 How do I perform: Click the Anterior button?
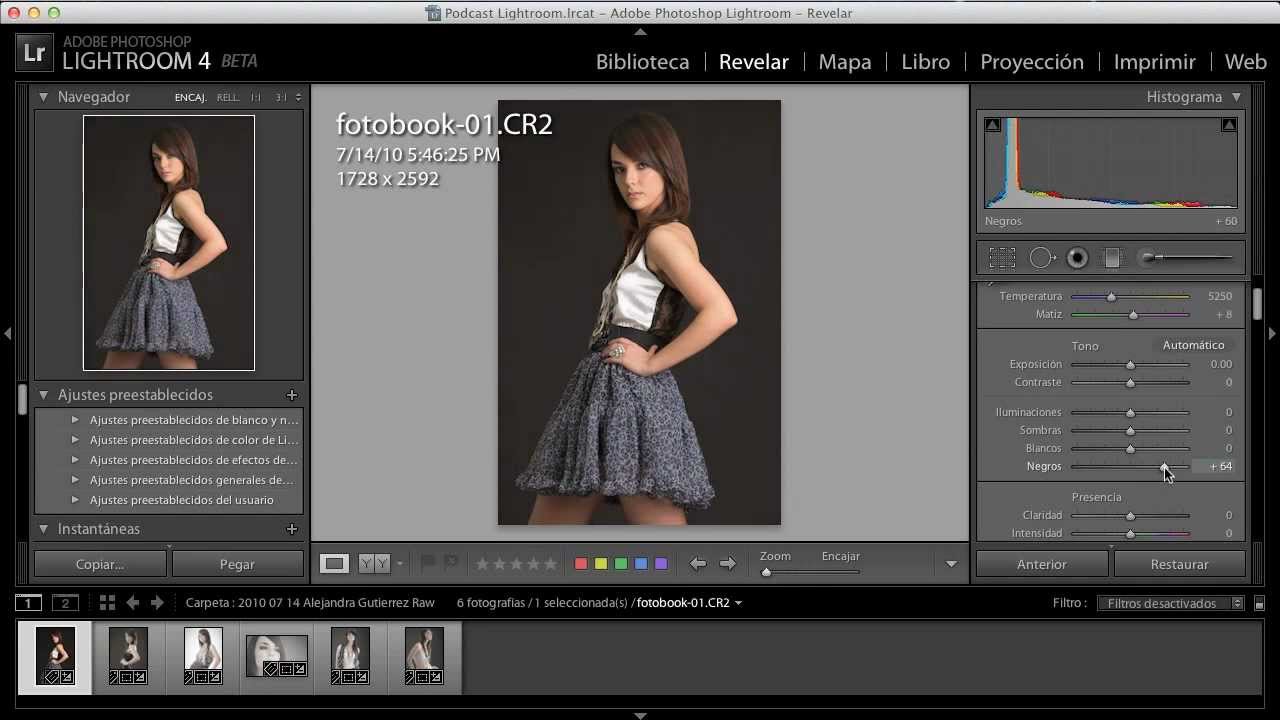click(x=1042, y=564)
